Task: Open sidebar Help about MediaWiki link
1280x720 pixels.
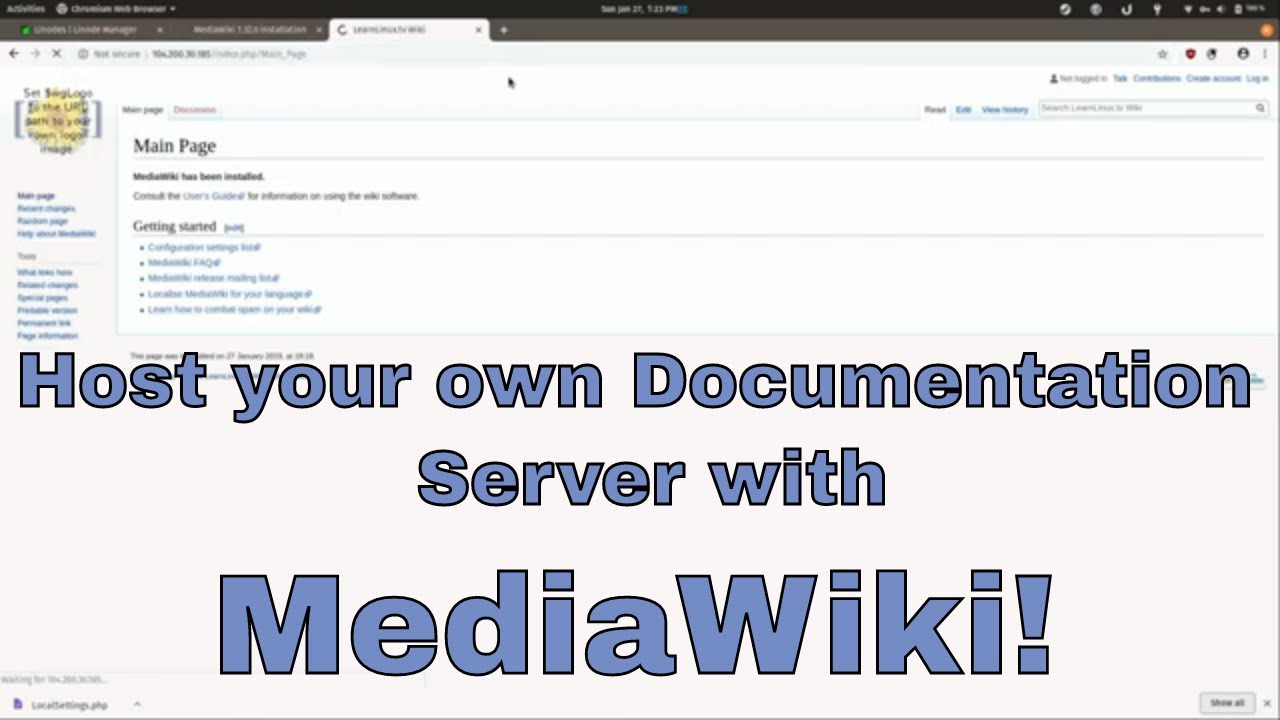Action: [x=56, y=234]
